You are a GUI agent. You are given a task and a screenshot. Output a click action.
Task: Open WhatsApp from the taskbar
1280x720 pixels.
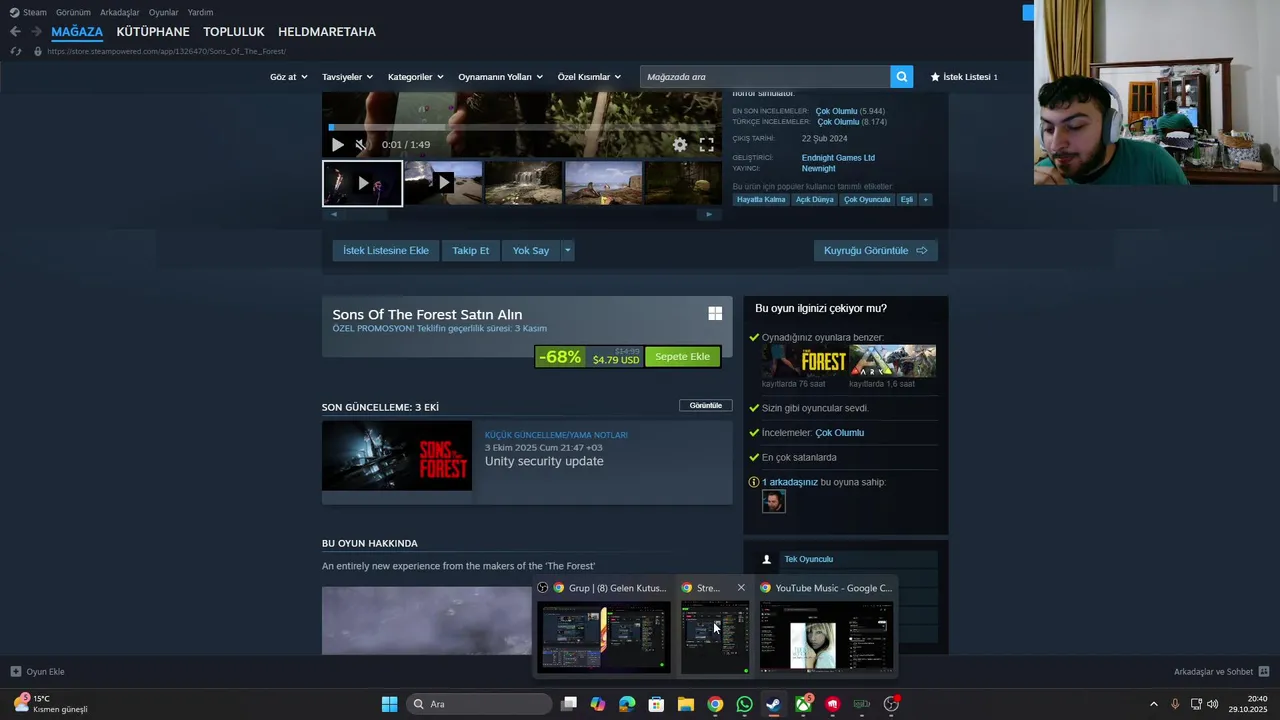point(744,704)
